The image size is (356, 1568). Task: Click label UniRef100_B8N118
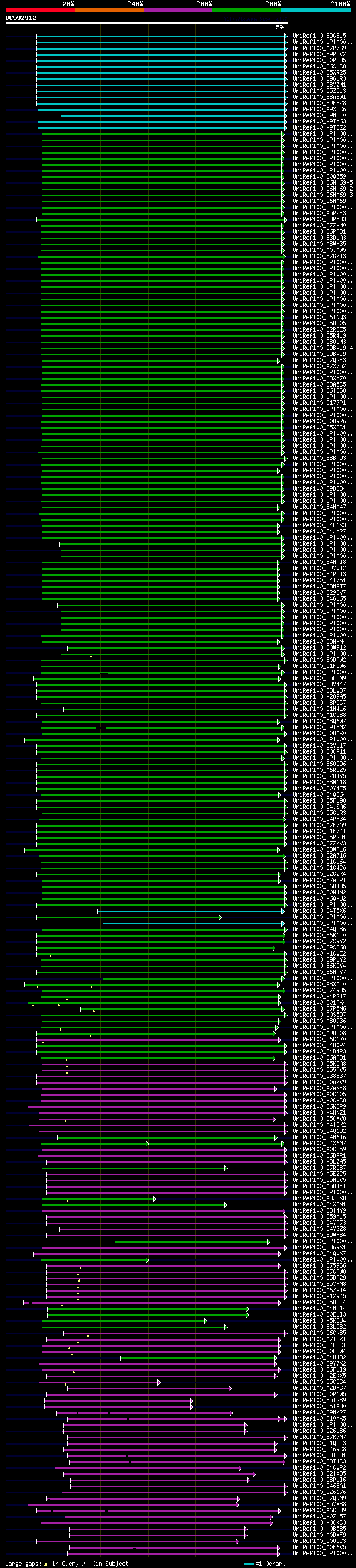coord(319,782)
